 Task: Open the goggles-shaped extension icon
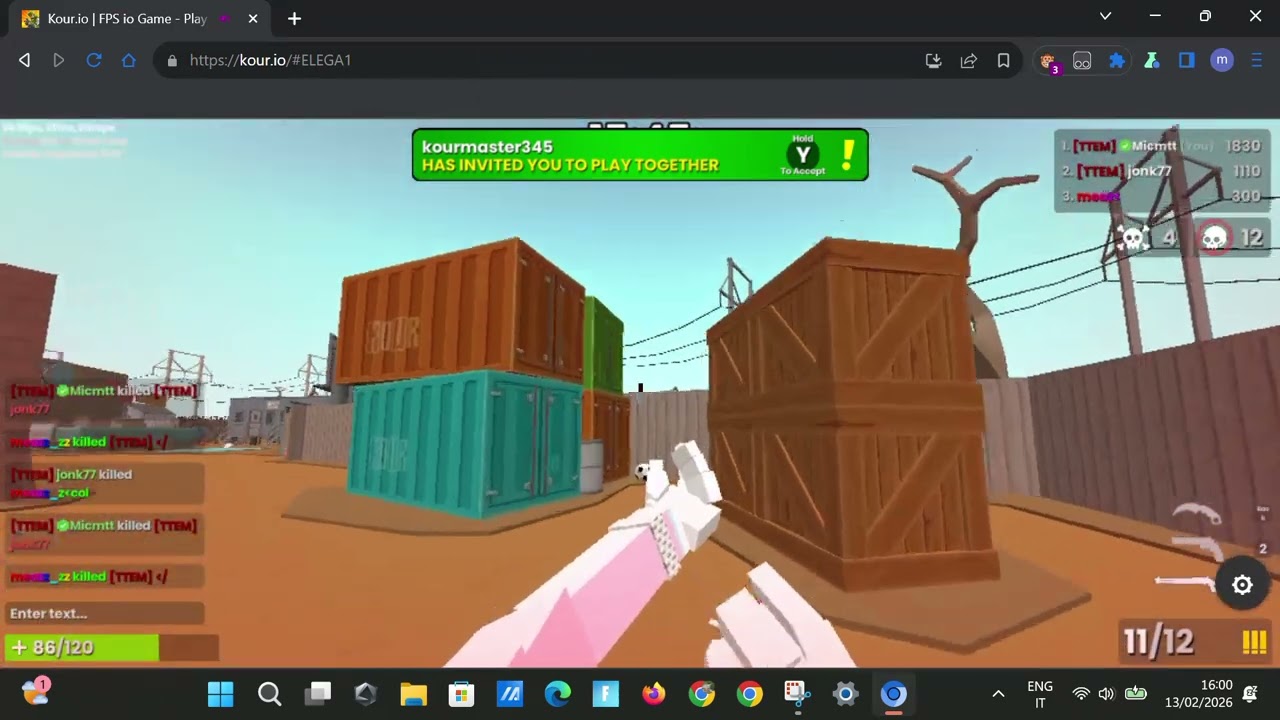1082,61
